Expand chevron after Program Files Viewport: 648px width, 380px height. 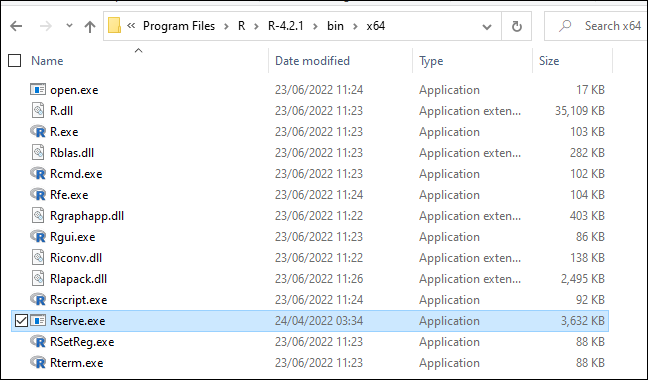(x=226, y=26)
